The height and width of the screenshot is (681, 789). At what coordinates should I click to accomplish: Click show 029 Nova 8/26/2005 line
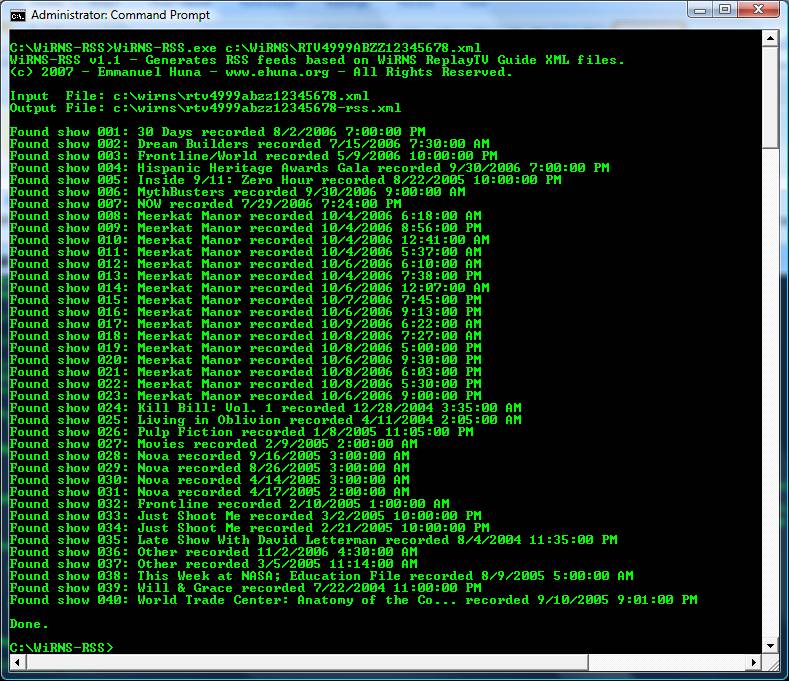click(209, 468)
